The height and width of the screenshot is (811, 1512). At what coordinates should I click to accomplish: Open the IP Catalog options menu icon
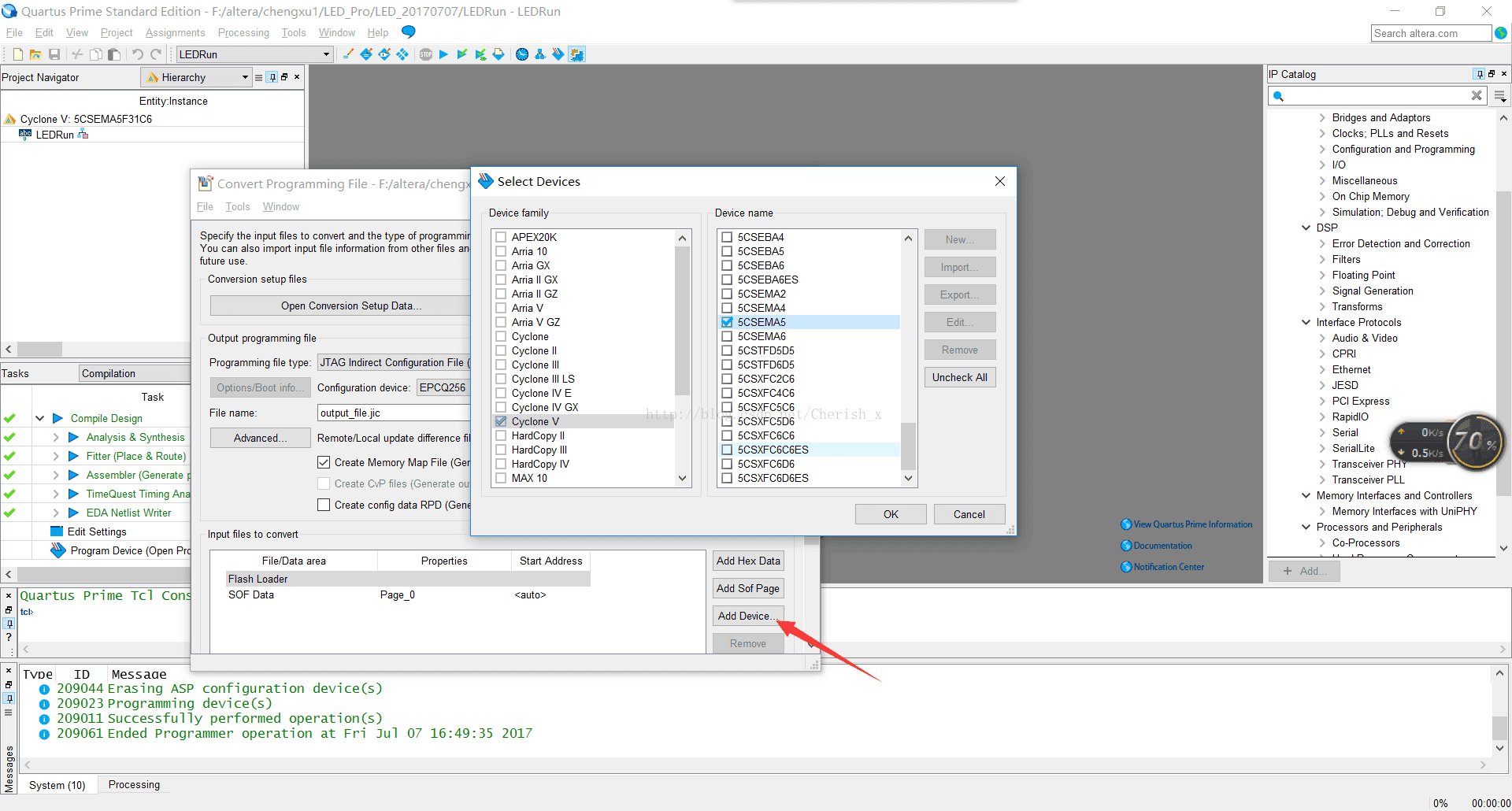coord(1500,96)
